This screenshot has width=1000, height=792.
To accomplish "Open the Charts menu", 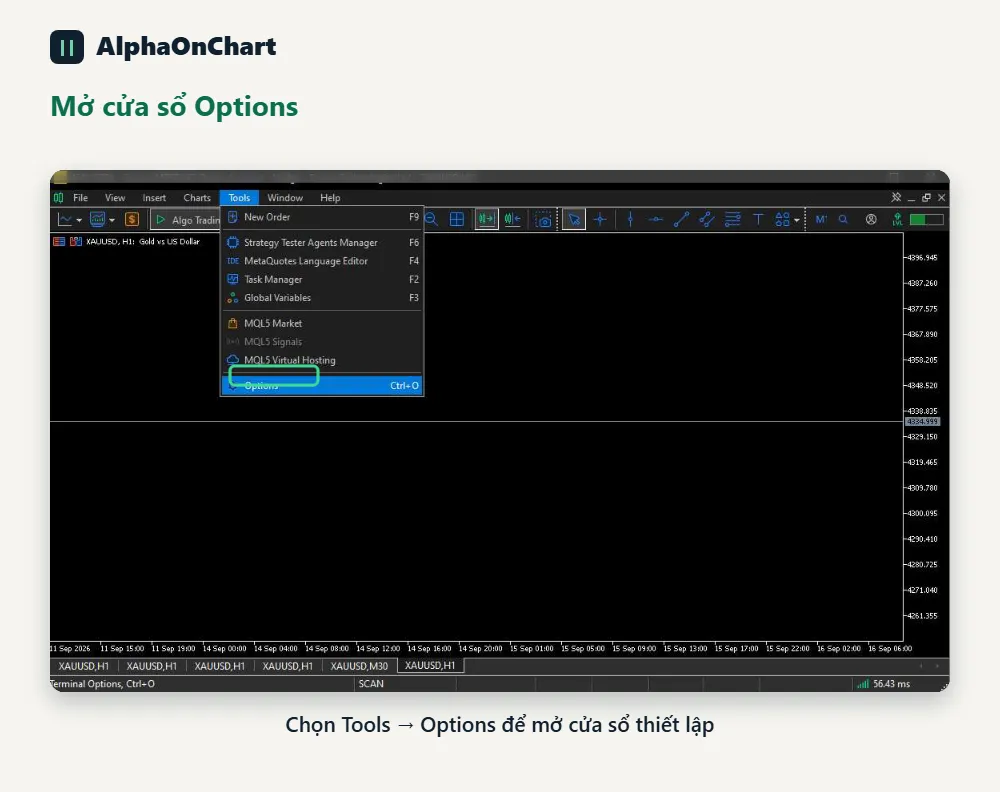I will (197, 198).
